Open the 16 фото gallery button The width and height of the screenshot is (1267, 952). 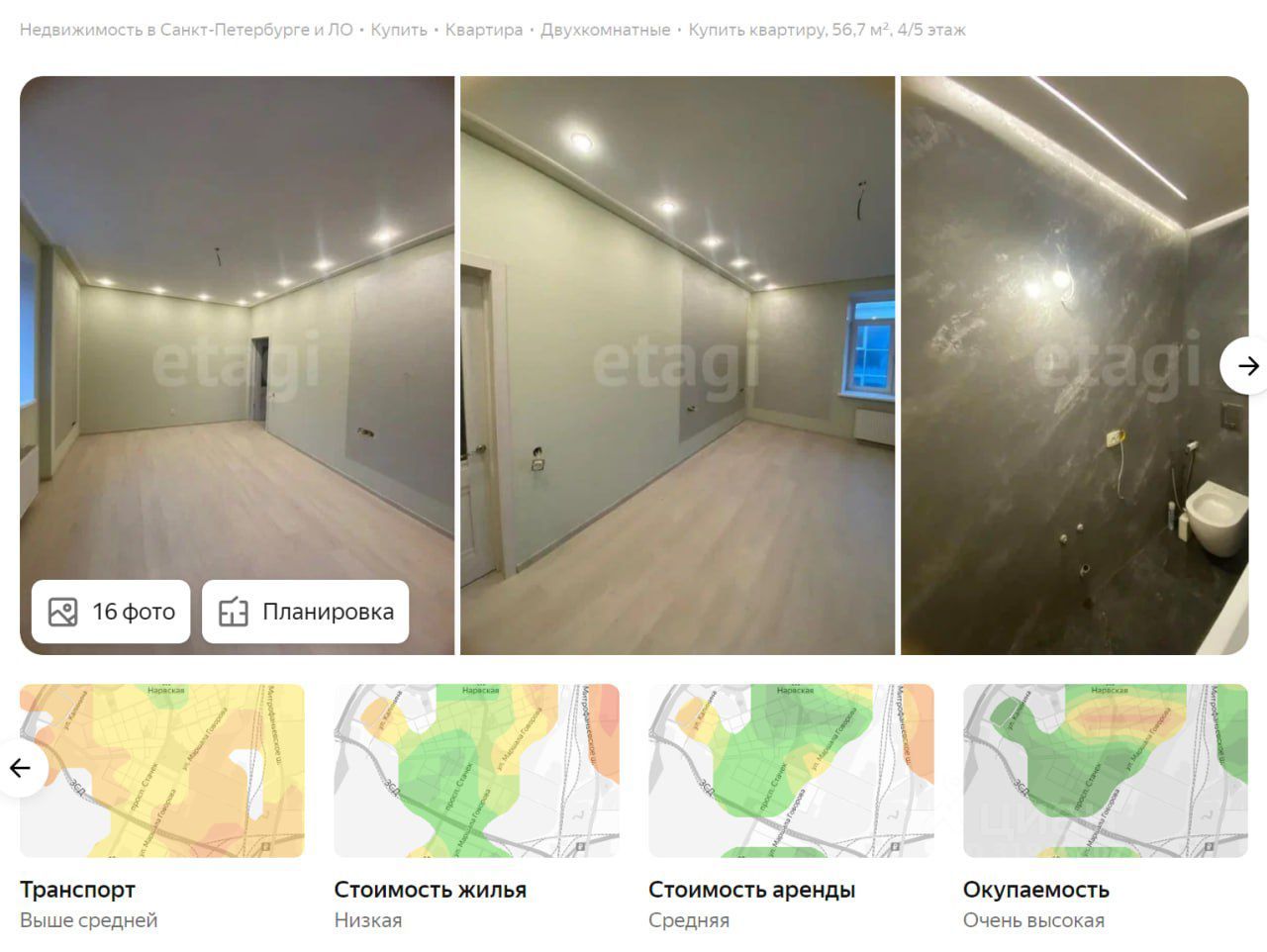(x=111, y=612)
